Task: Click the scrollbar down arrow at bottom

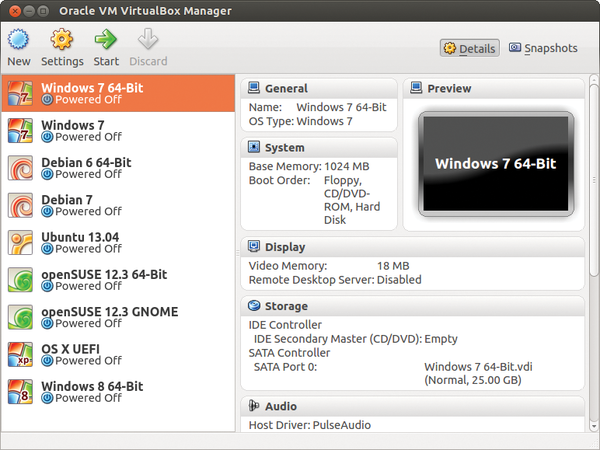Action: click(593, 426)
